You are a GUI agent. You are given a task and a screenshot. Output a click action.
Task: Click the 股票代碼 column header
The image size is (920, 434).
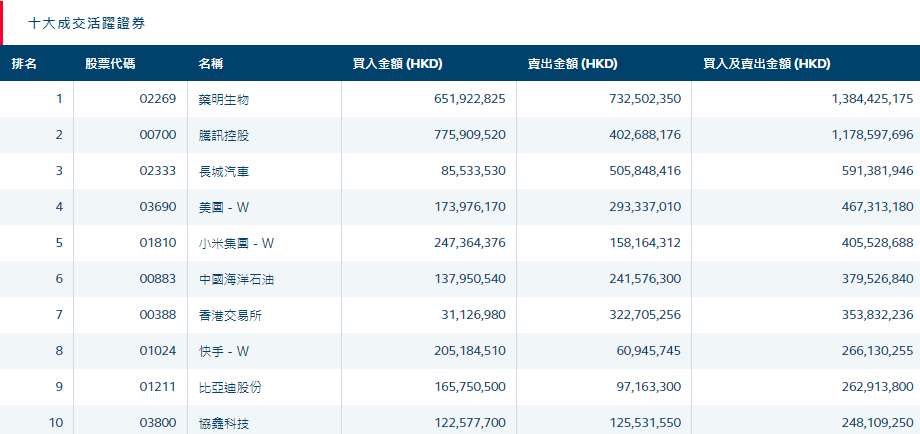[x=110, y=64]
